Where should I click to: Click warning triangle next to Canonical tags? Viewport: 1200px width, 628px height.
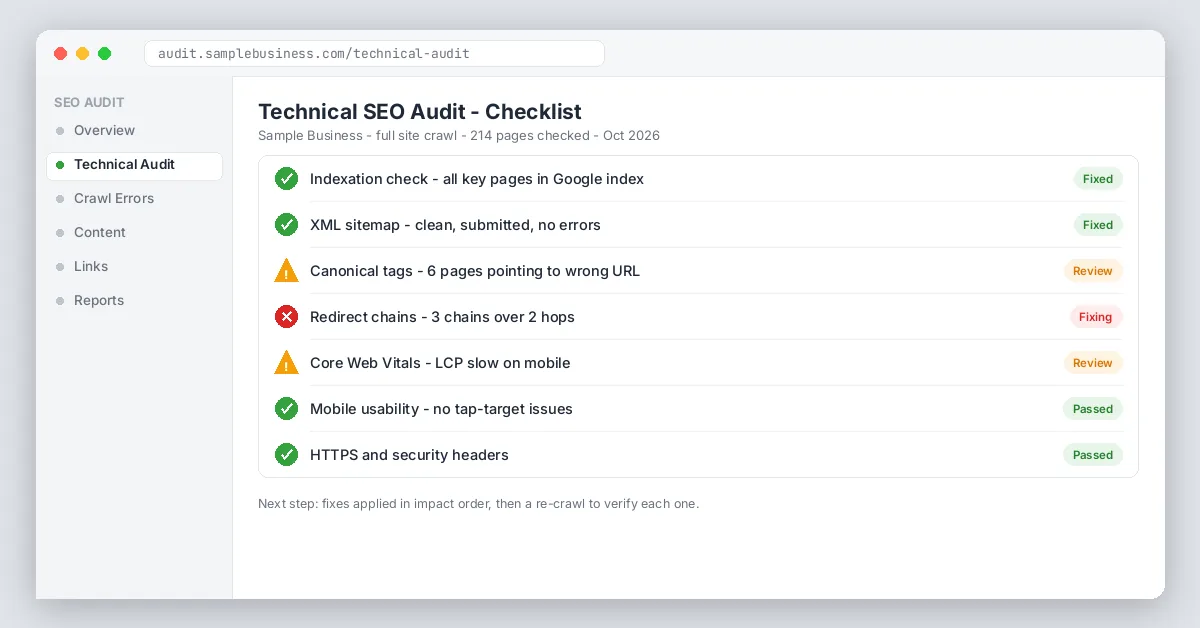click(x=286, y=271)
